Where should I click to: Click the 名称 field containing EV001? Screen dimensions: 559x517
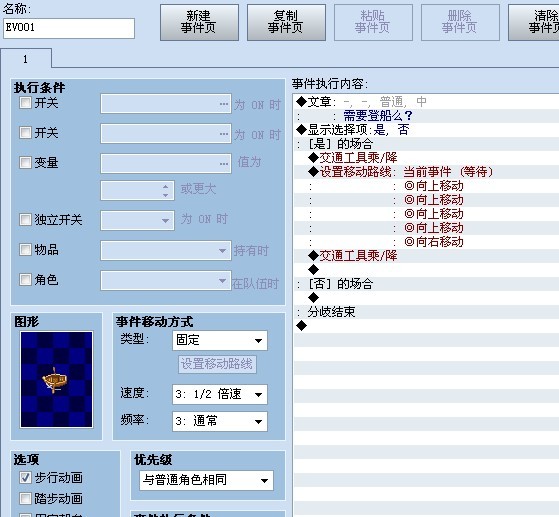(69, 28)
